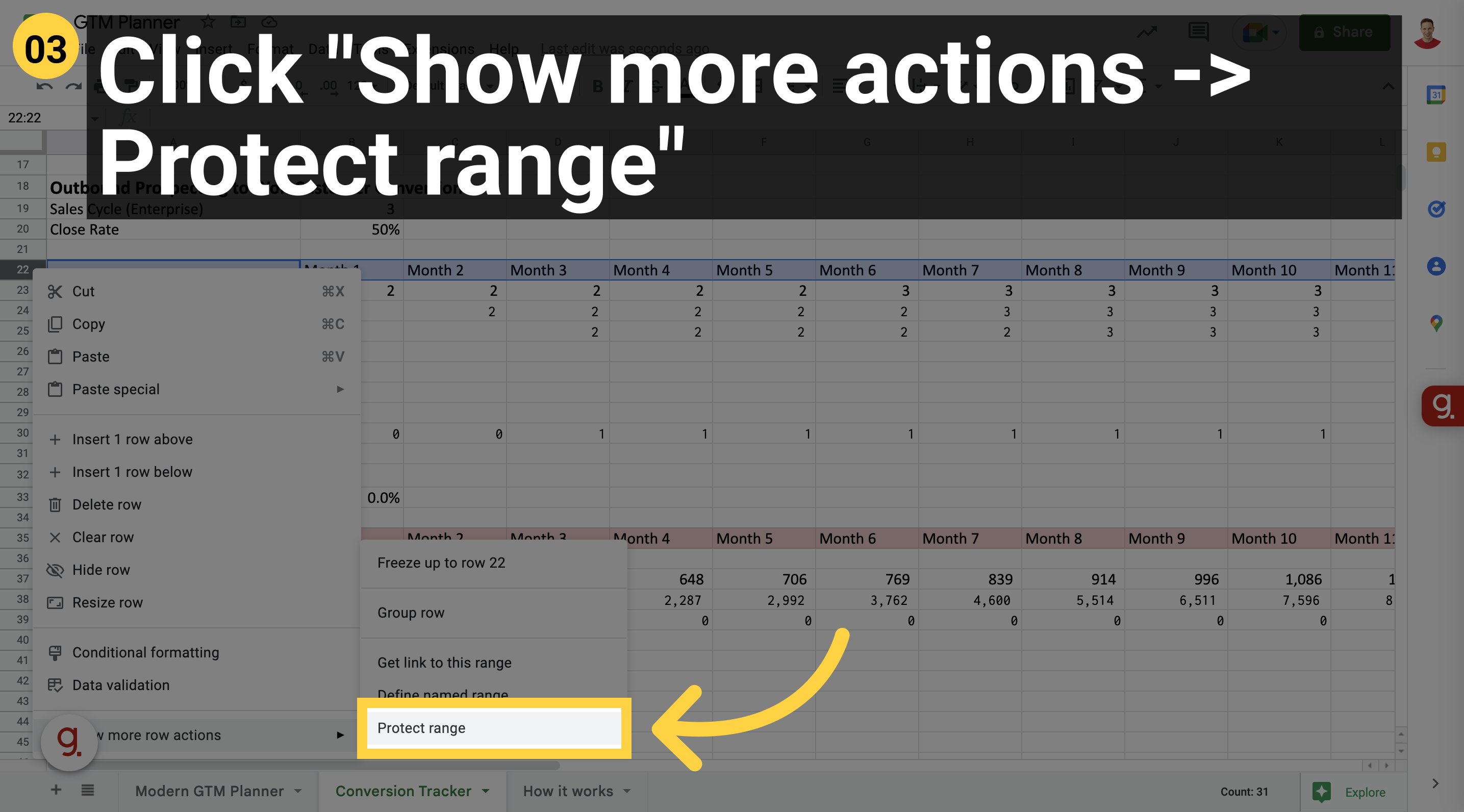Check the cloud save status icon

[269, 22]
